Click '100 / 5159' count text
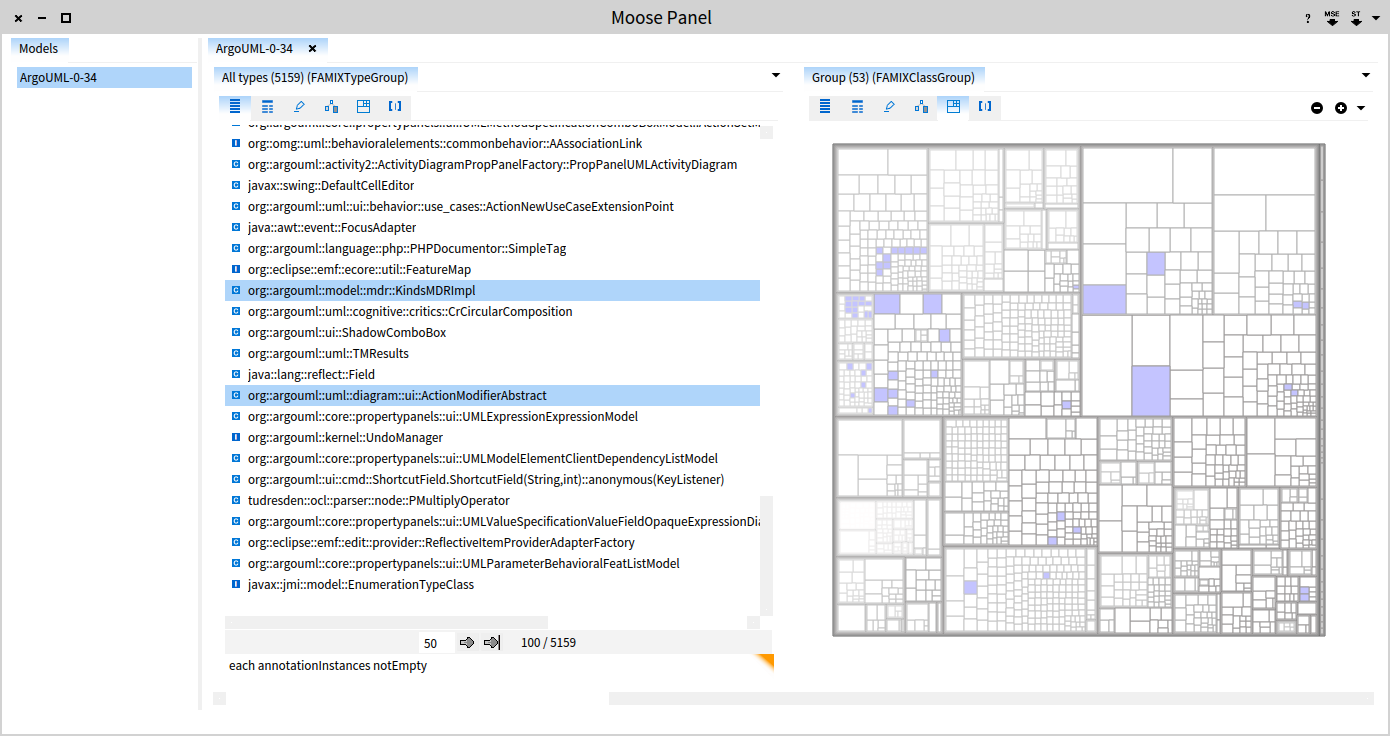1390x736 pixels. click(548, 643)
